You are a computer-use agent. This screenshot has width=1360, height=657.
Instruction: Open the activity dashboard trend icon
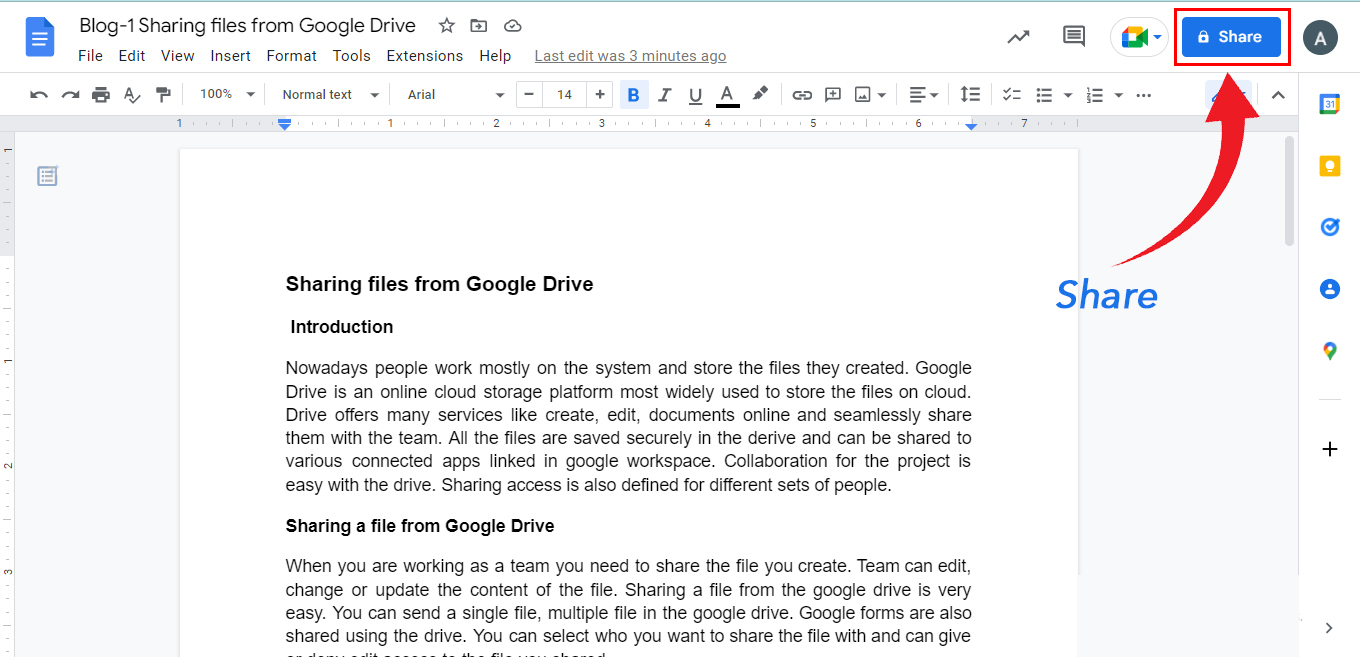pyautogui.click(x=1018, y=37)
